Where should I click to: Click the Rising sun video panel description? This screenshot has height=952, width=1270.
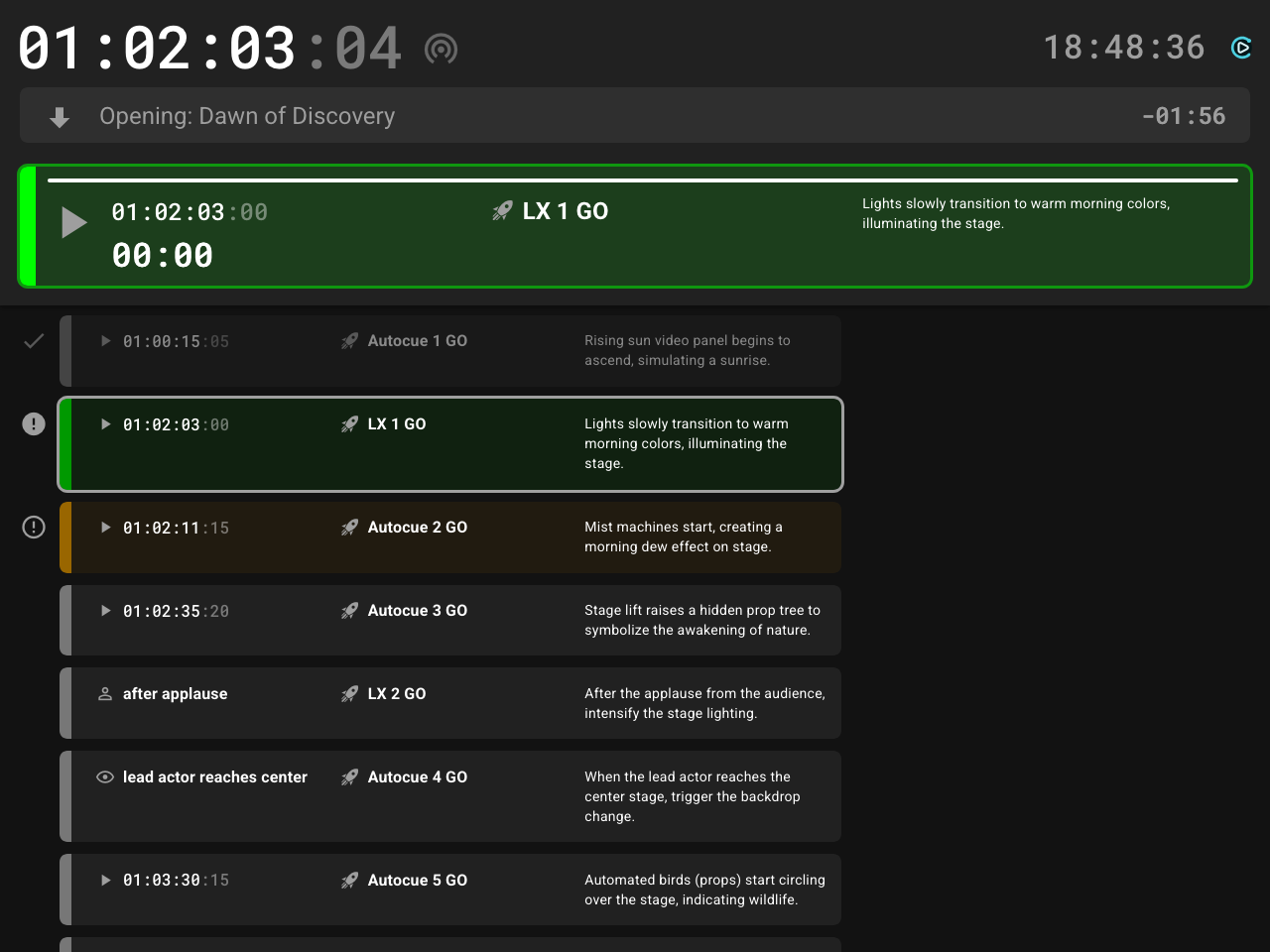coord(688,350)
